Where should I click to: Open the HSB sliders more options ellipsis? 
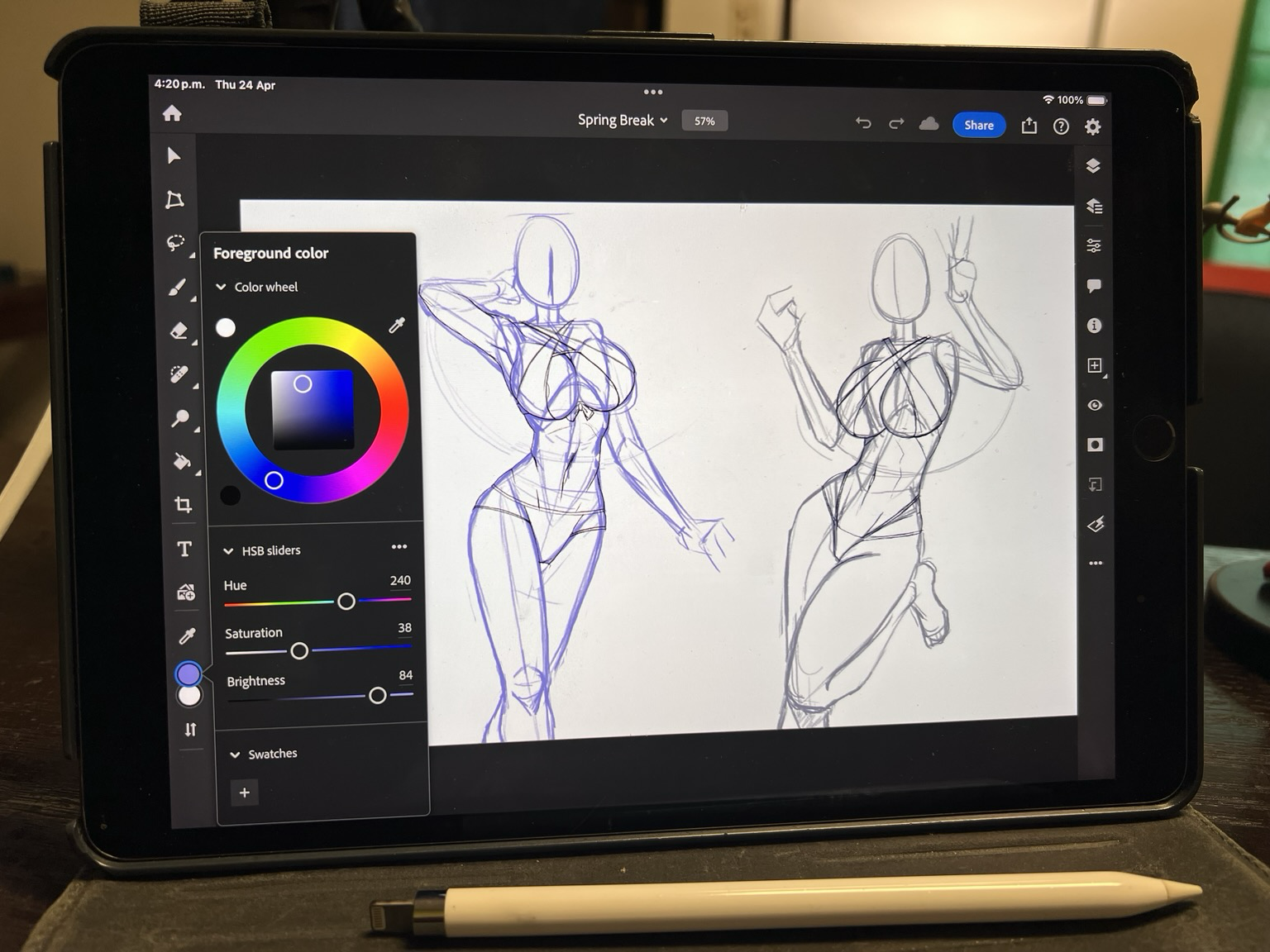(x=399, y=547)
